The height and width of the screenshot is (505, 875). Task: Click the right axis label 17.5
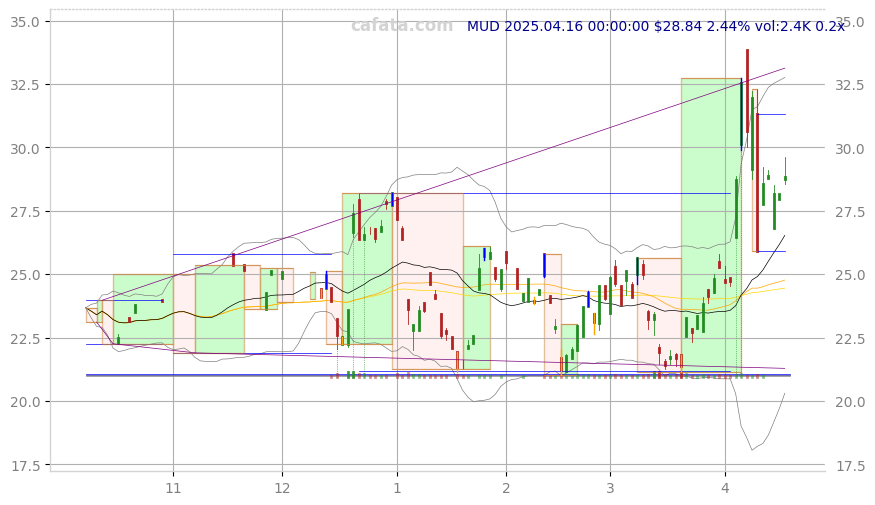tap(850, 465)
